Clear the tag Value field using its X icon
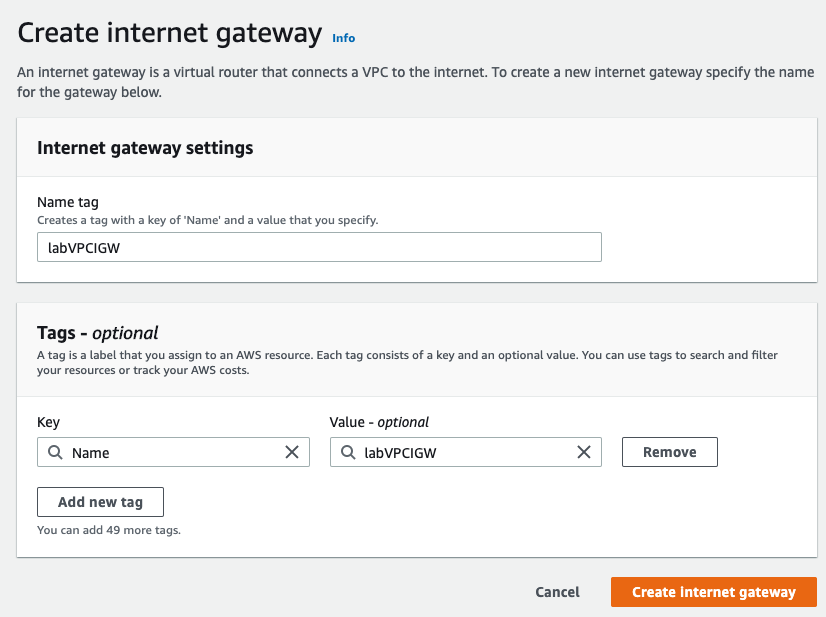 point(584,452)
